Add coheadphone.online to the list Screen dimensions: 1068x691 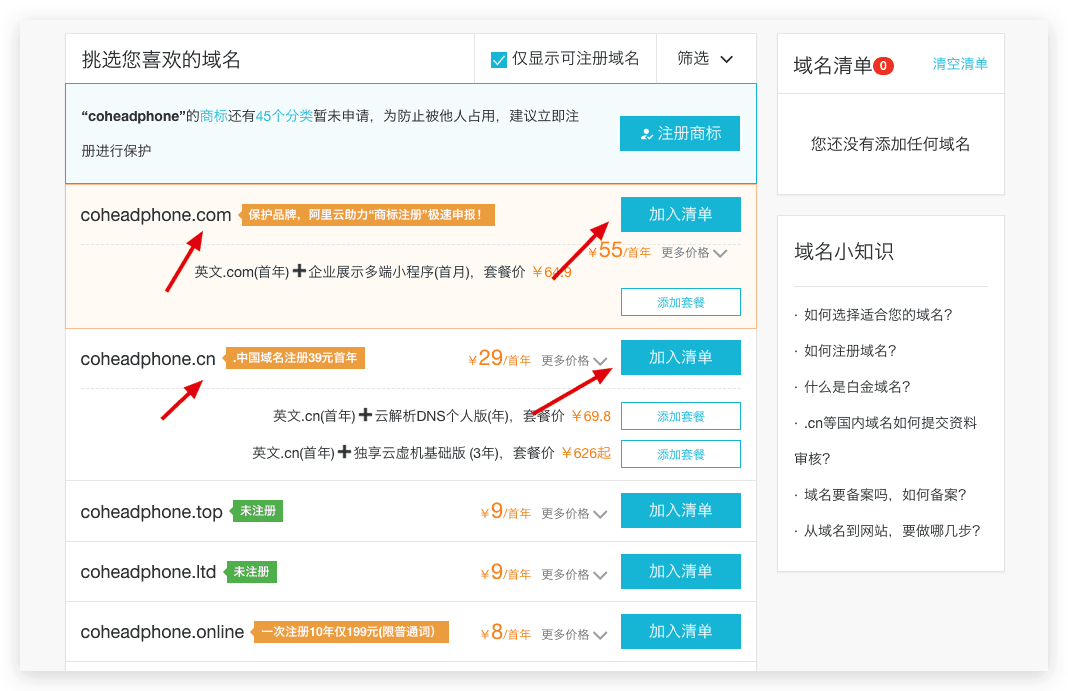tap(680, 631)
